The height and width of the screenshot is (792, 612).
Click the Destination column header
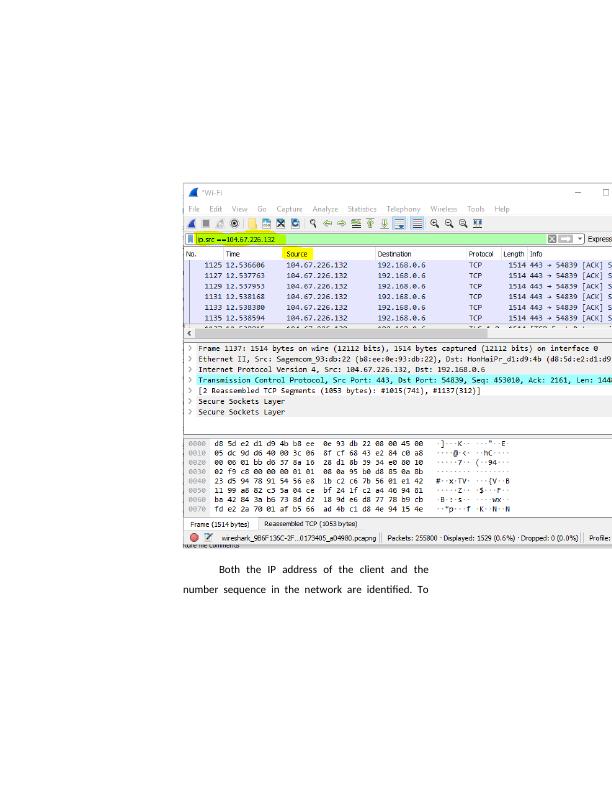394,254
